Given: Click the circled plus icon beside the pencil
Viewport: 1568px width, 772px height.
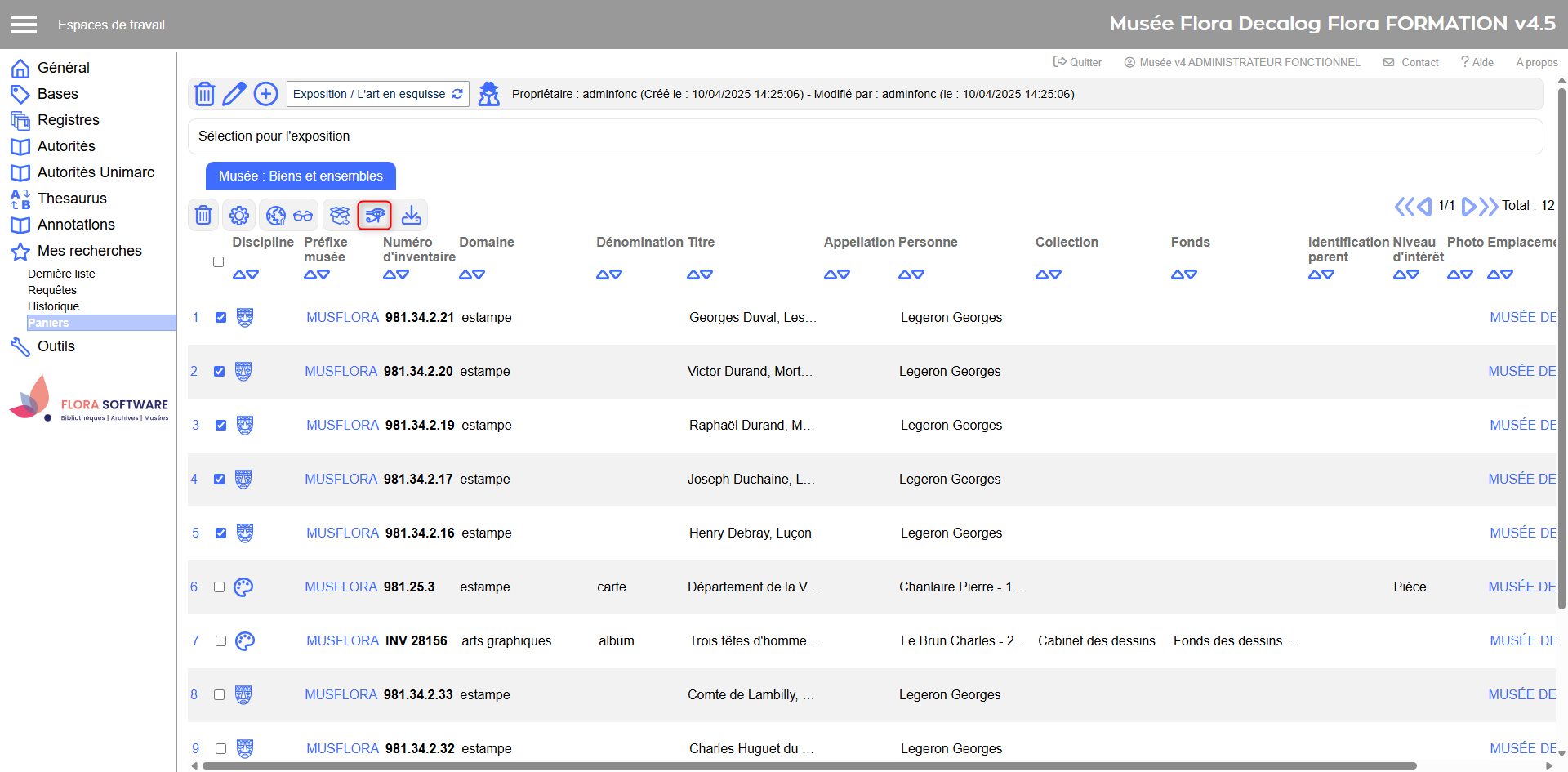Looking at the screenshot, I should (265, 94).
